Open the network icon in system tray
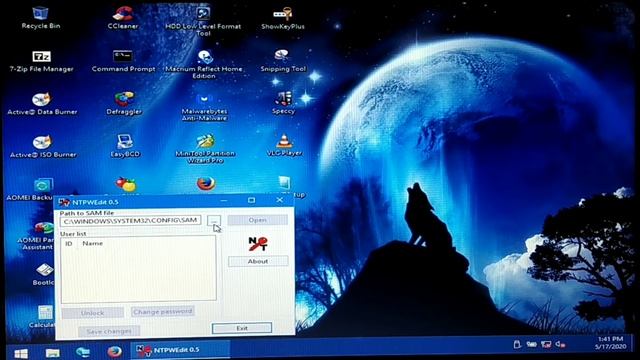 pos(546,344)
